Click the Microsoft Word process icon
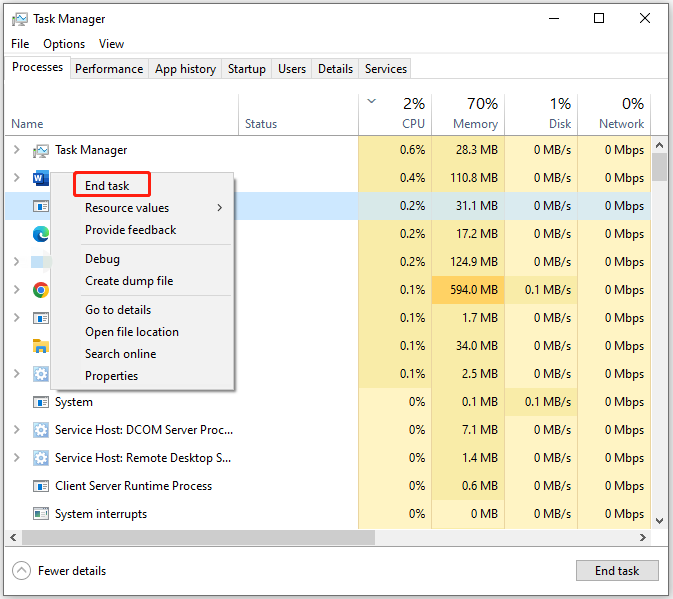673x599 pixels. coord(41,178)
